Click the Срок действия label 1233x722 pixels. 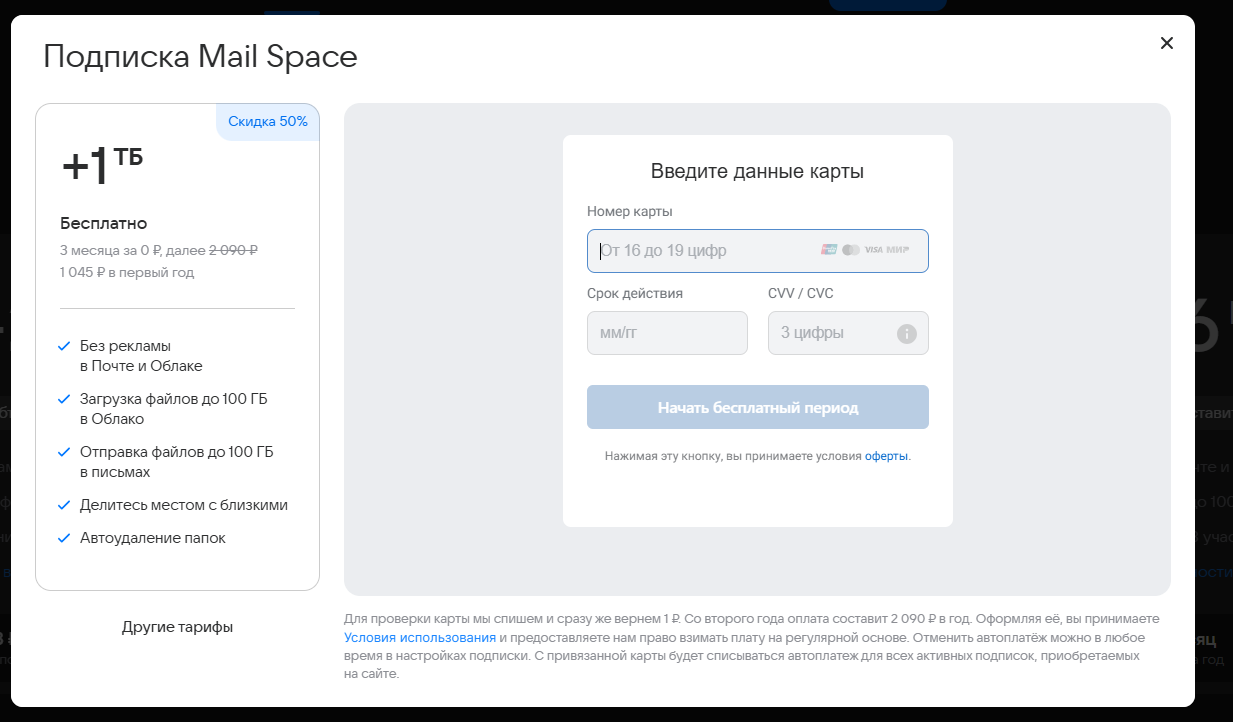(x=635, y=293)
